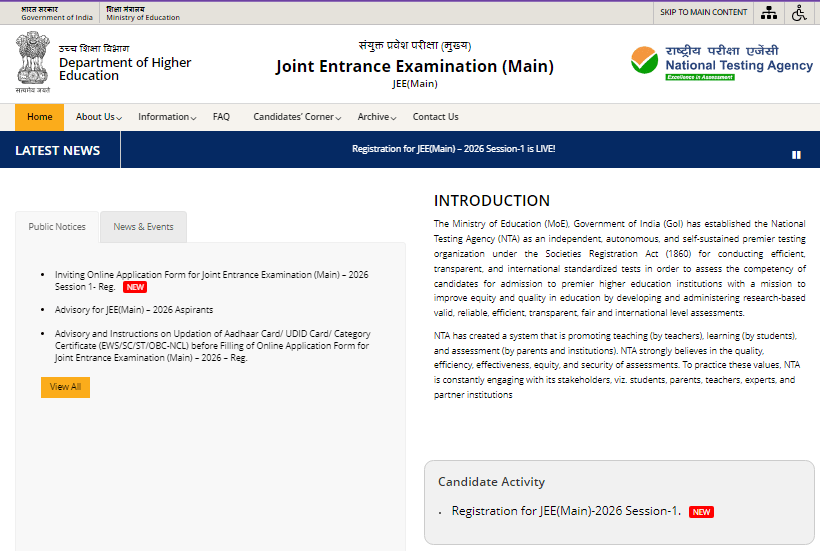
Task: Click the Registration is LIVE news ticker text
Action: pyautogui.click(x=453, y=149)
